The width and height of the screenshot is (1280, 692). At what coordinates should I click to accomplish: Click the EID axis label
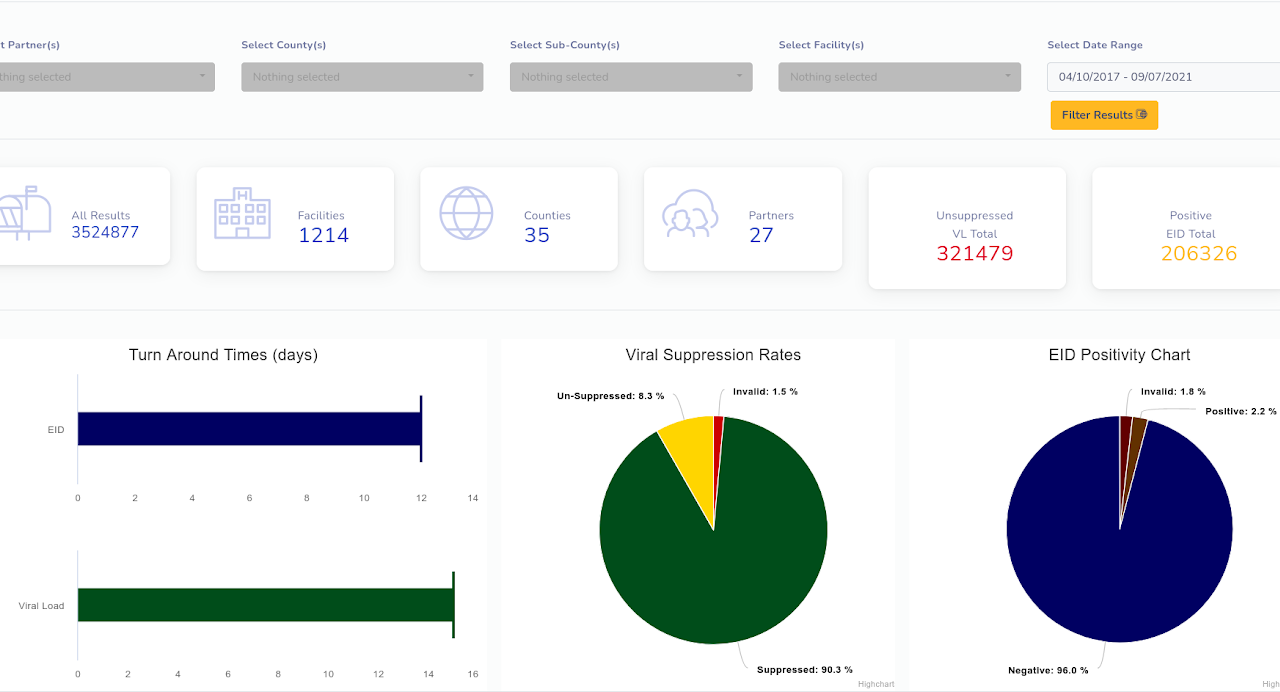tap(56, 430)
